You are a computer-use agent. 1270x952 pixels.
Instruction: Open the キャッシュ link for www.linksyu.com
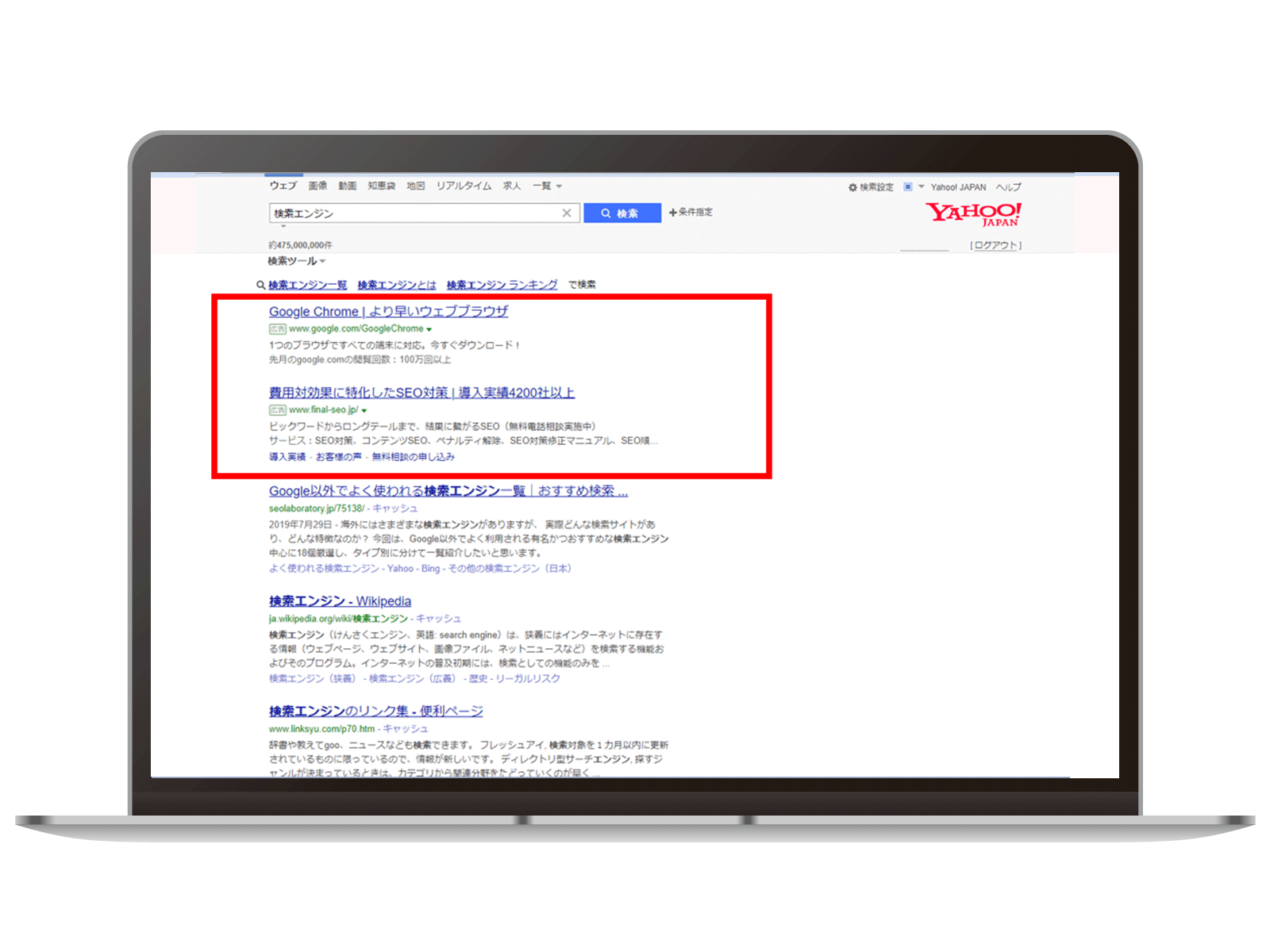pos(405,729)
